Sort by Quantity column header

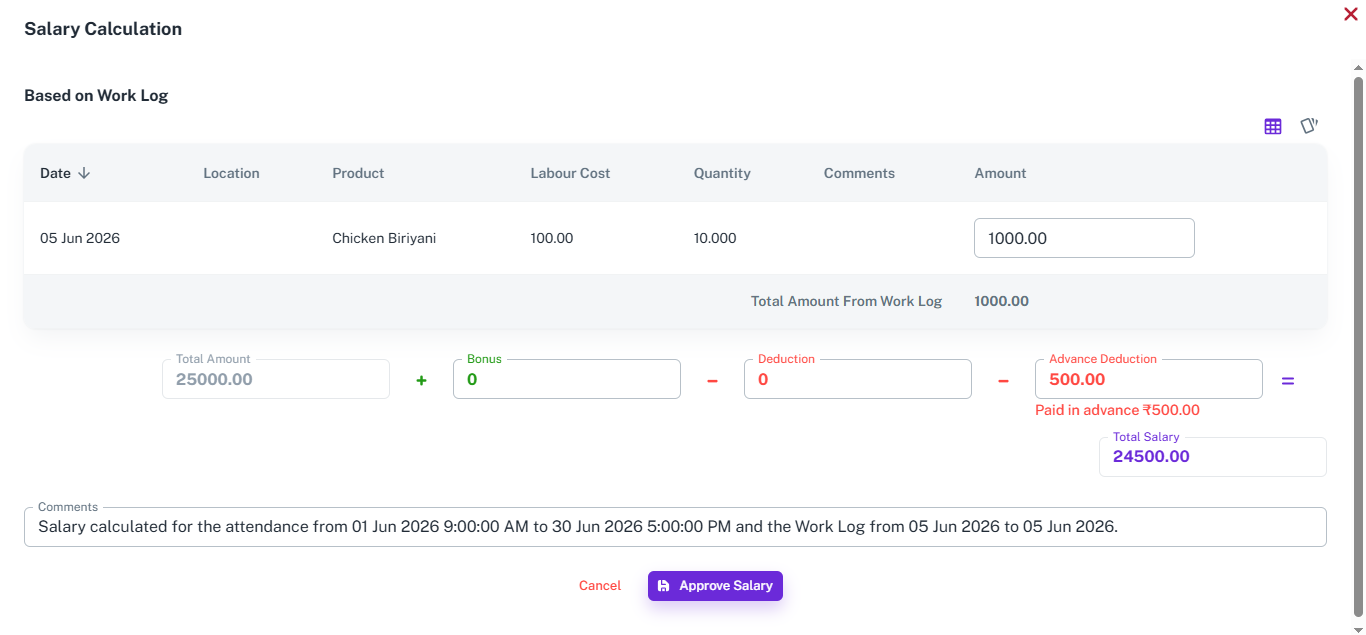click(x=722, y=173)
